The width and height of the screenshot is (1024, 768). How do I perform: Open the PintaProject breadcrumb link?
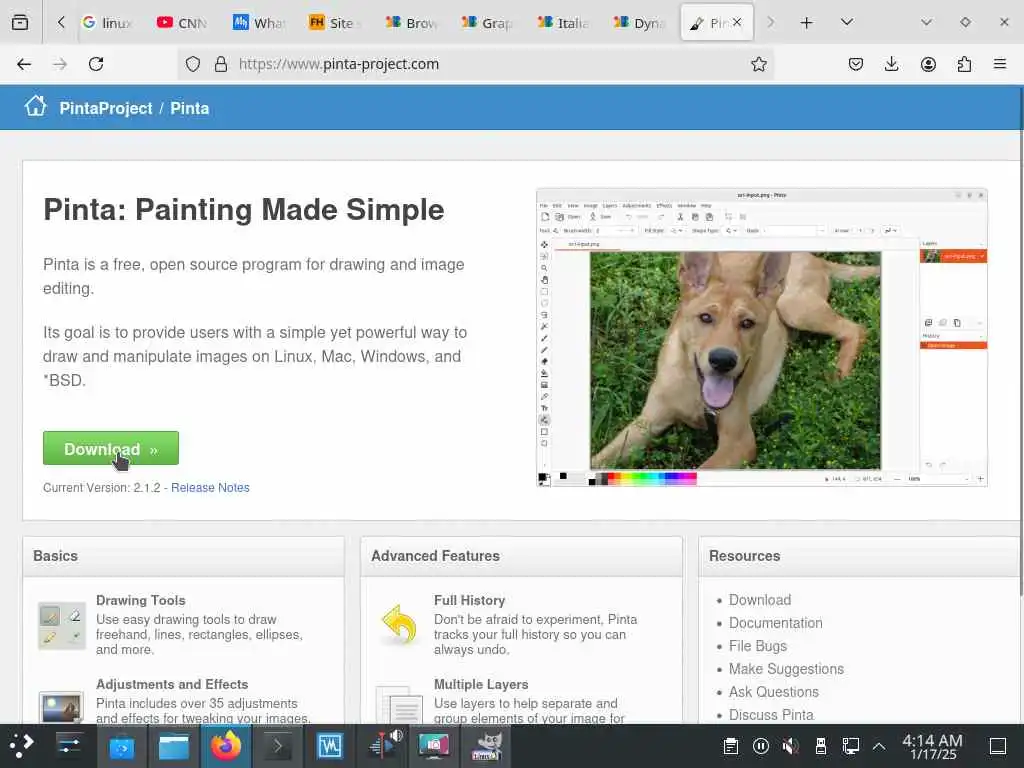106,108
